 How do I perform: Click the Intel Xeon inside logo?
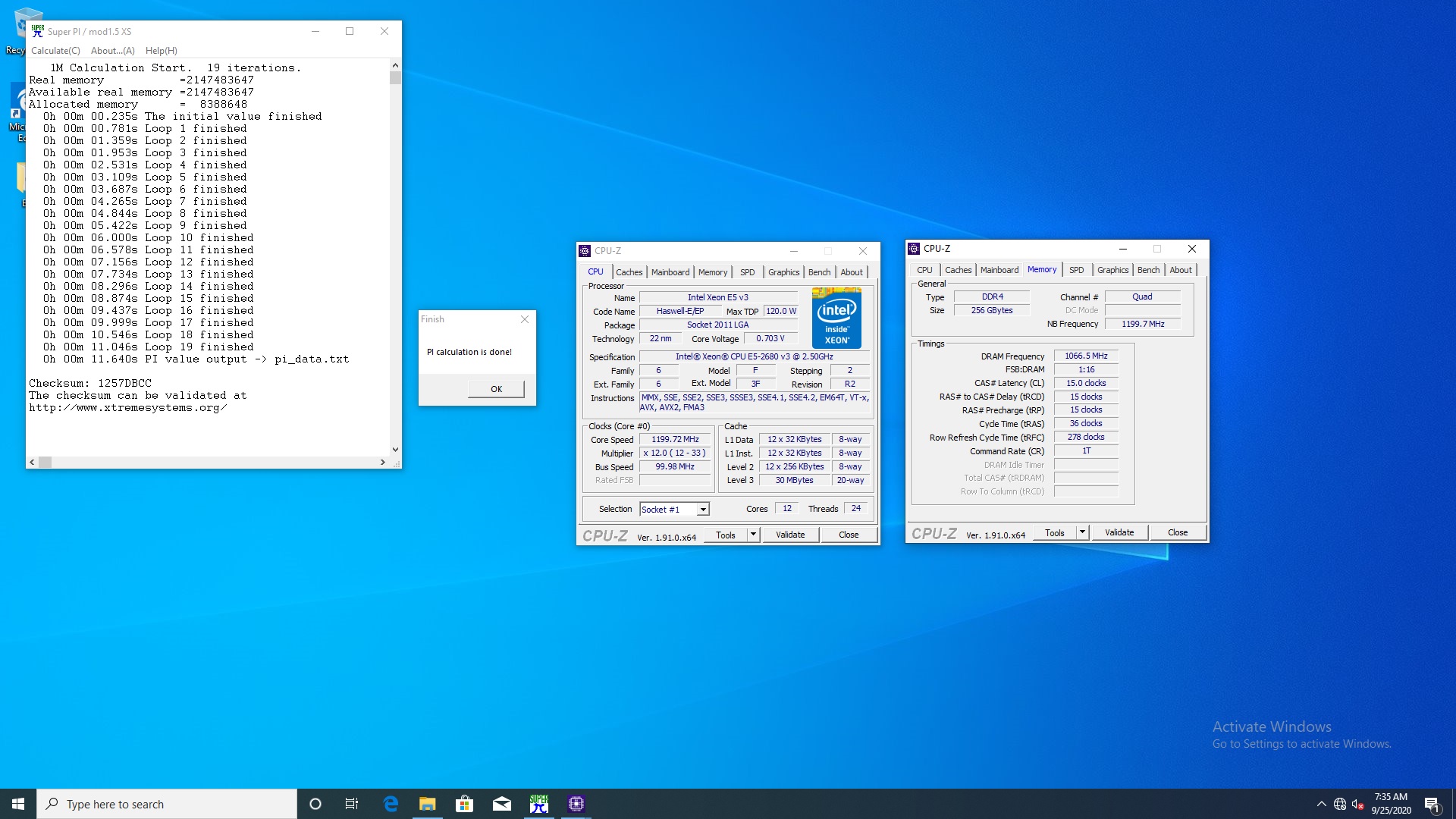(836, 318)
